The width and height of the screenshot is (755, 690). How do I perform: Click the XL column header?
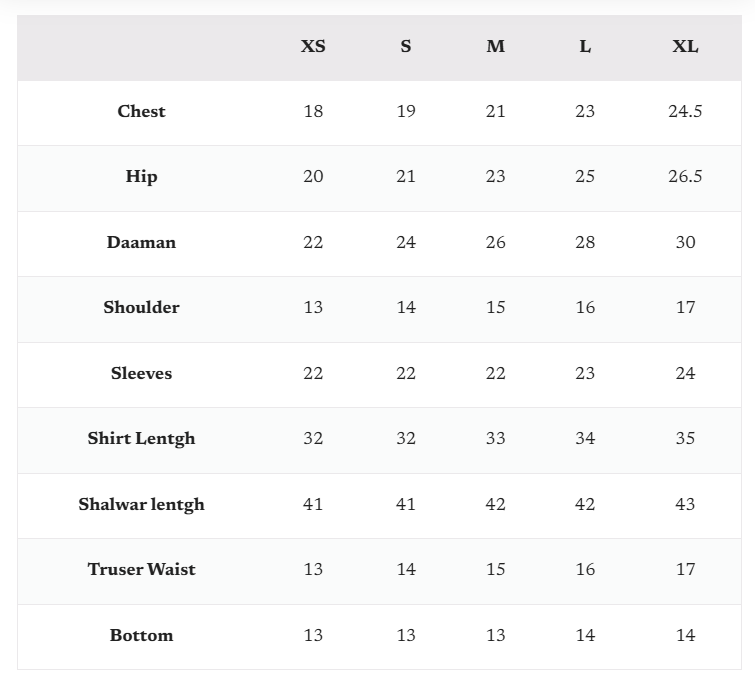685,47
